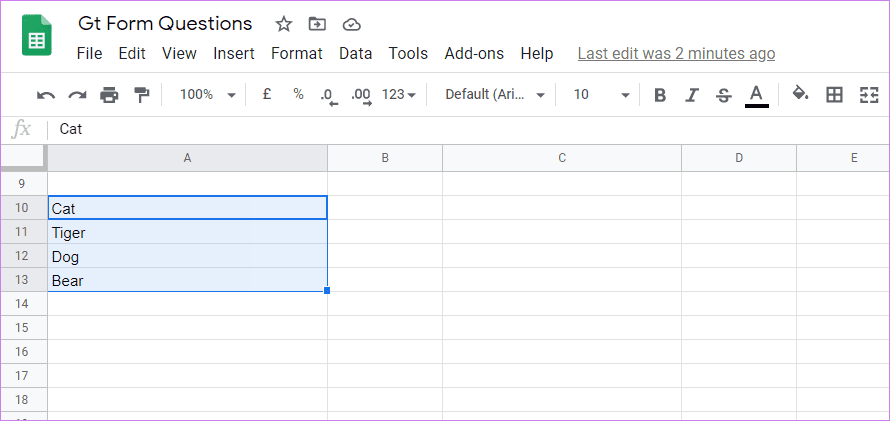
Task: Click the Merge cells icon
Action: pyautogui.click(x=868, y=95)
